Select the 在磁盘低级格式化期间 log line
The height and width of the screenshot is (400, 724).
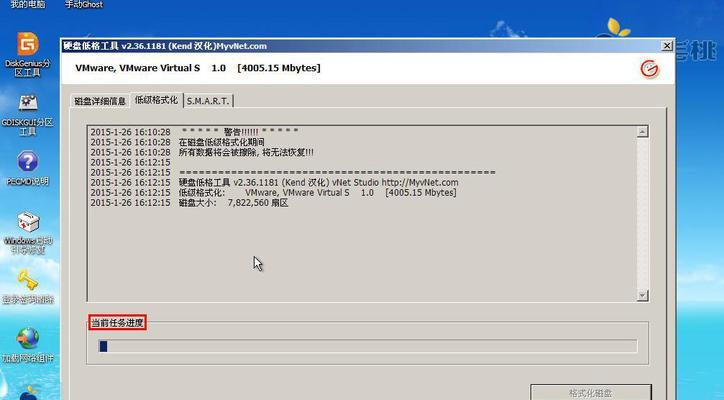pos(177,142)
